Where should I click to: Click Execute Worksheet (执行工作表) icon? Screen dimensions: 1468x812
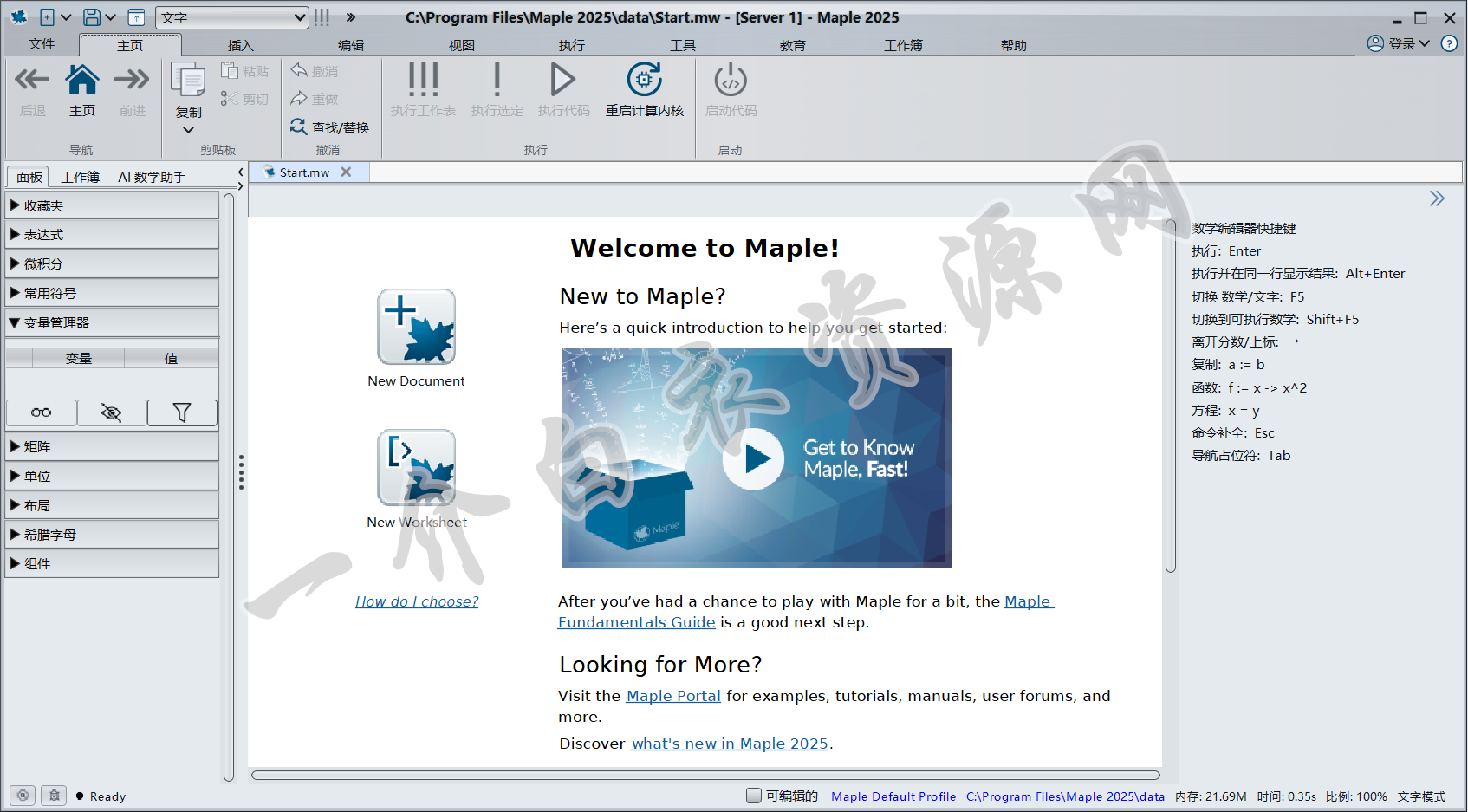pyautogui.click(x=423, y=79)
